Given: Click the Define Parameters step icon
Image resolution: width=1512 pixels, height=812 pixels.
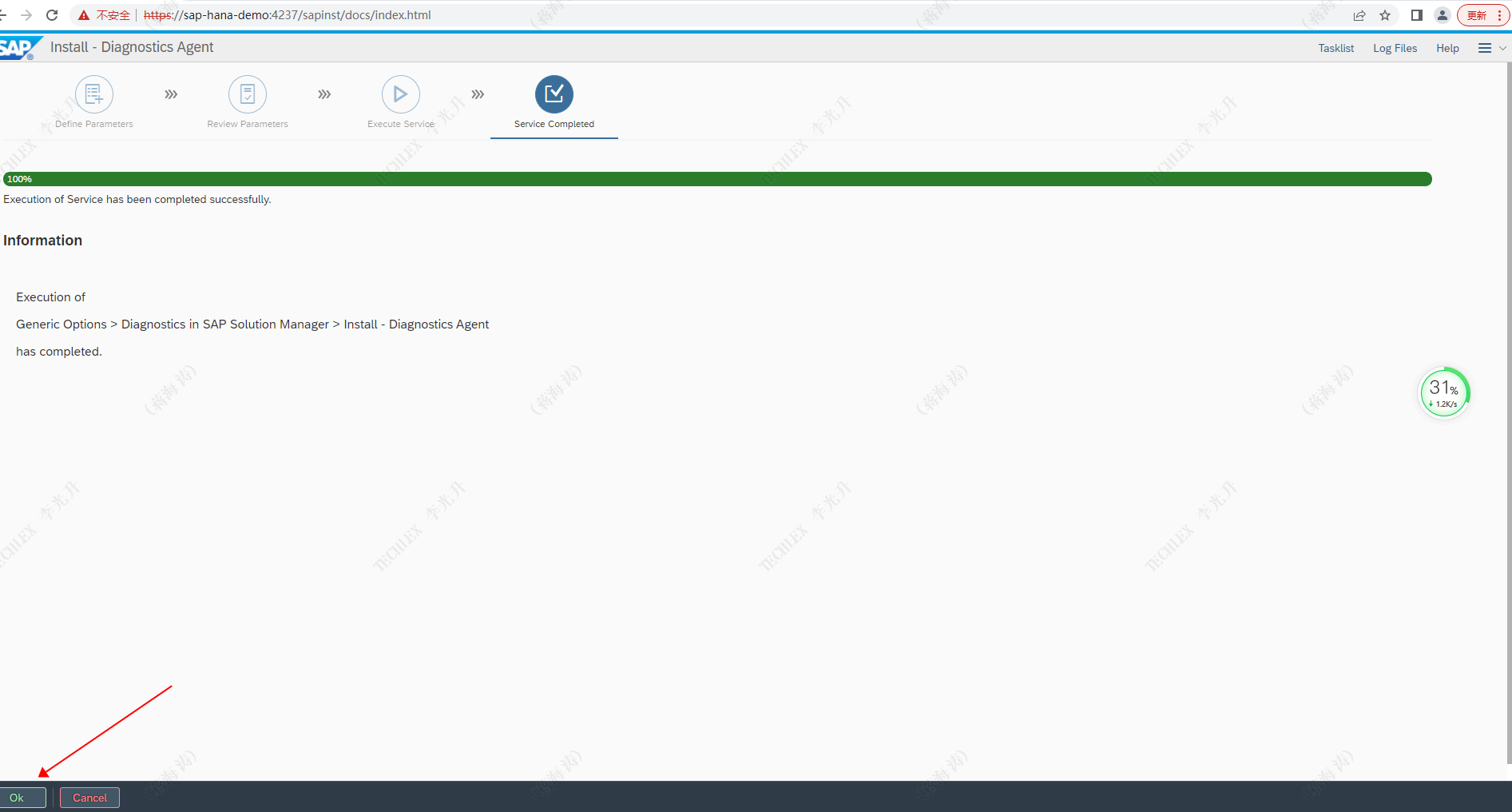Looking at the screenshot, I should click(x=94, y=94).
